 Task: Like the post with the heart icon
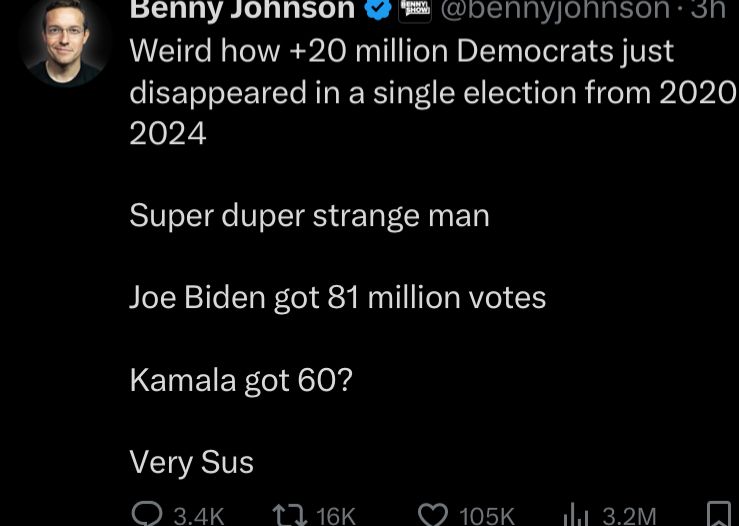click(x=432, y=515)
